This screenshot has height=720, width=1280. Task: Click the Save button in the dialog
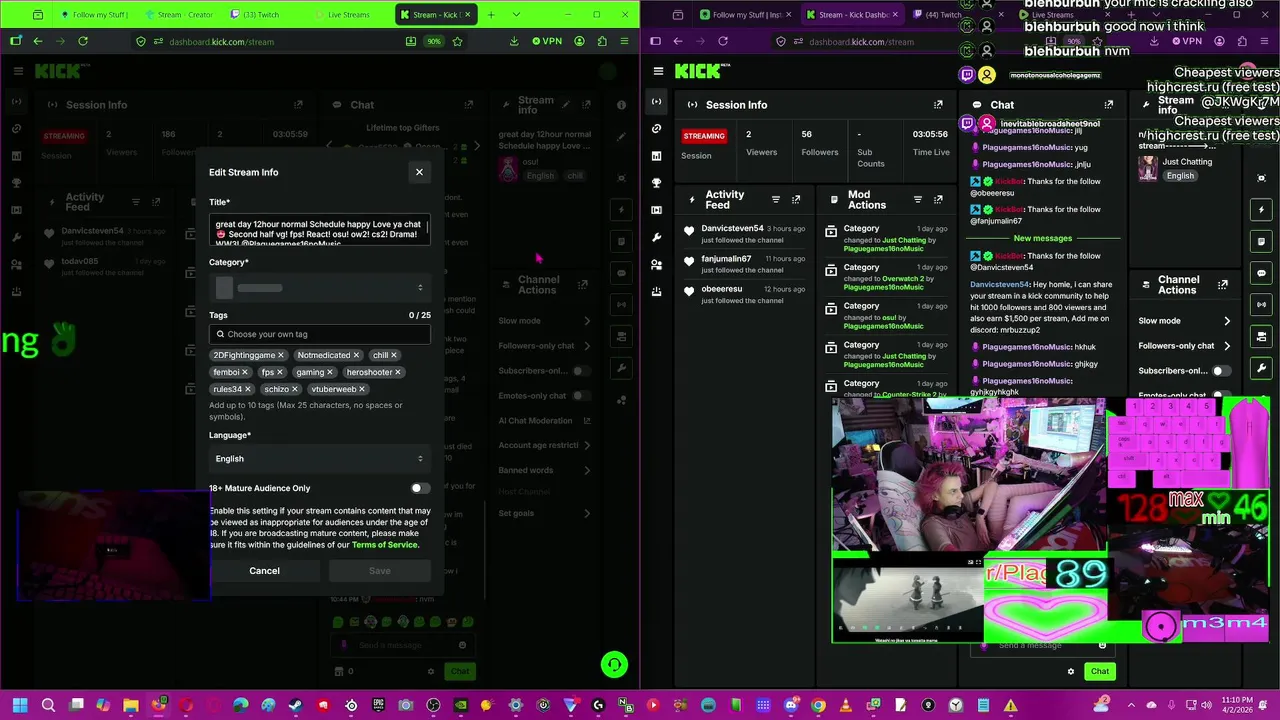(379, 571)
